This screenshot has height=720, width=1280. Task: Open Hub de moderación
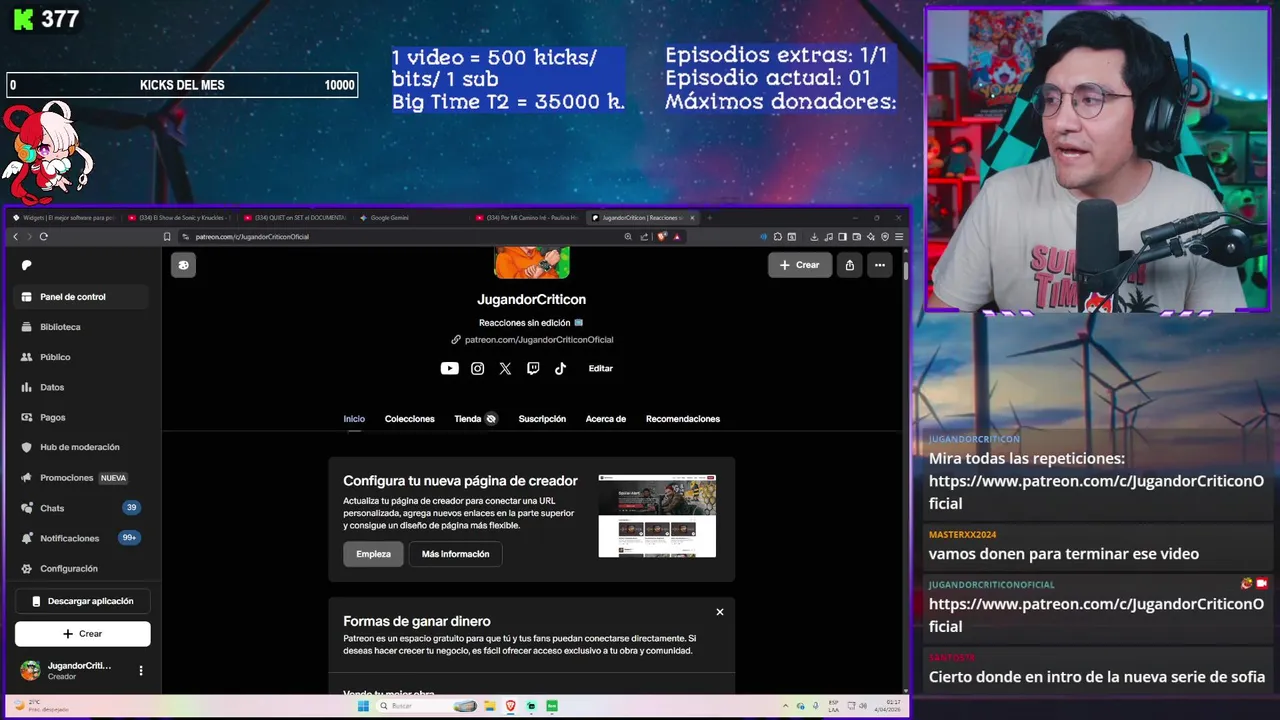click(x=82, y=447)
